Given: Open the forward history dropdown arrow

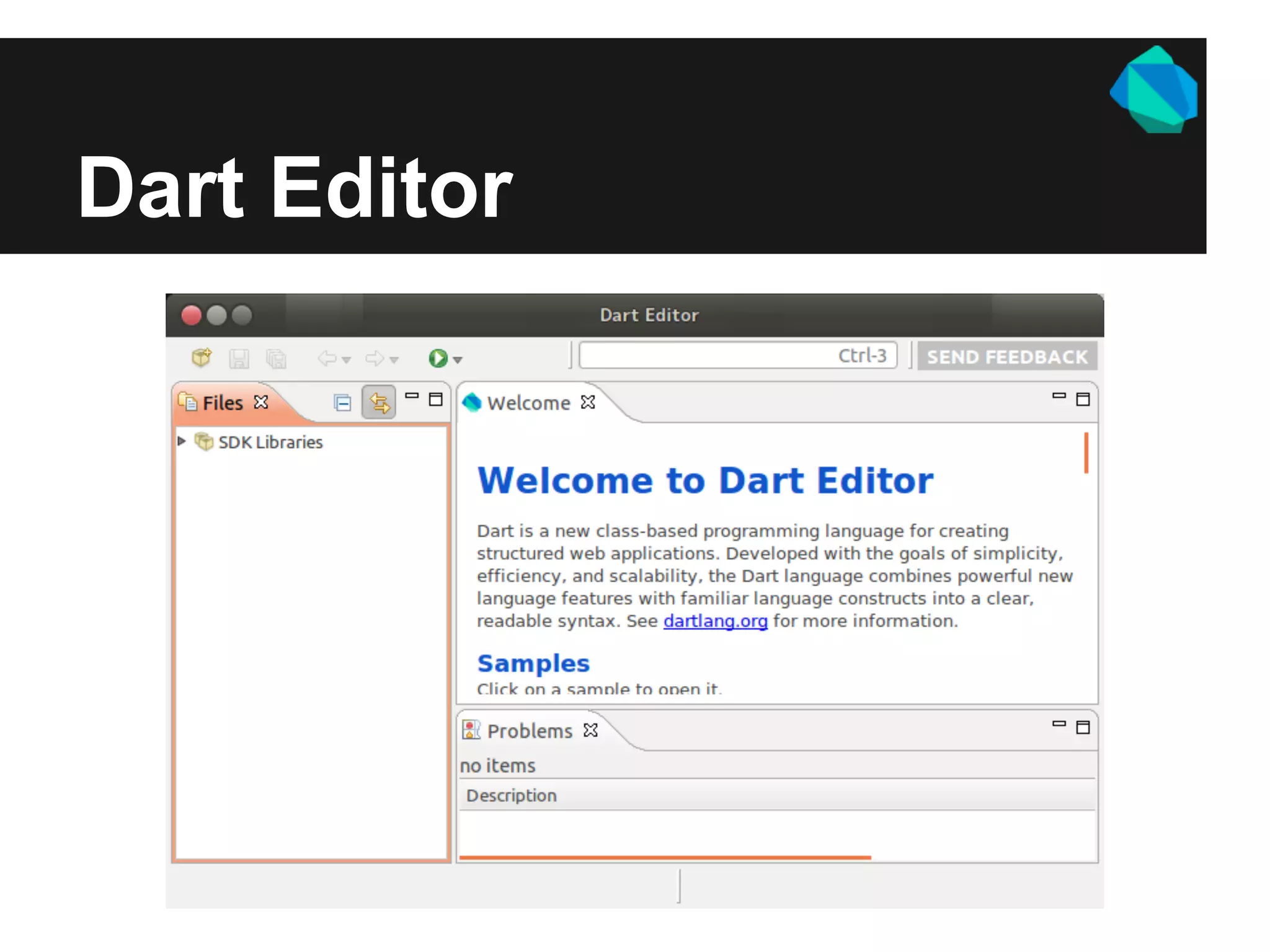Looking at the screenshot, I should [x=394, y=360].
